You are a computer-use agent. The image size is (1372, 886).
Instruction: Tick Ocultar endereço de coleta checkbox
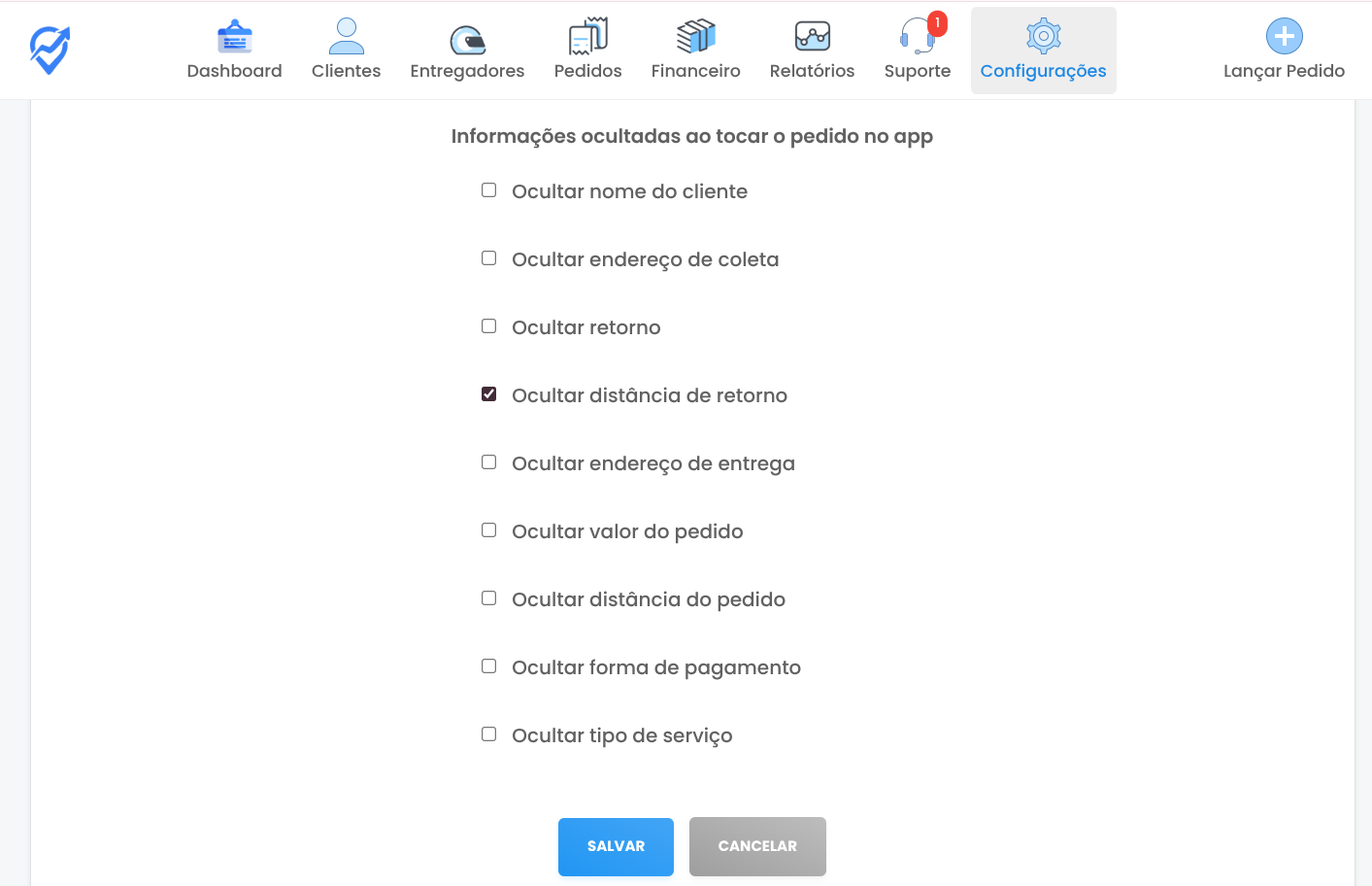tap(489, 258)
